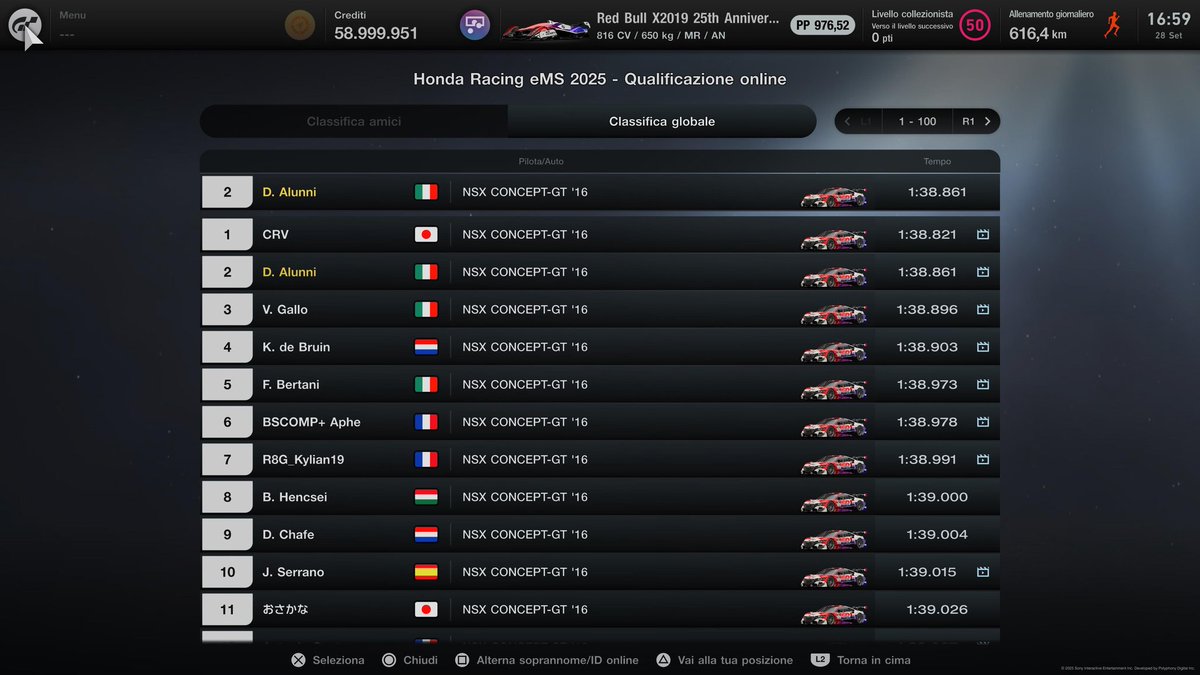
Task: Open replay icon for CRV's lap
Action: [x=983, y=235]
